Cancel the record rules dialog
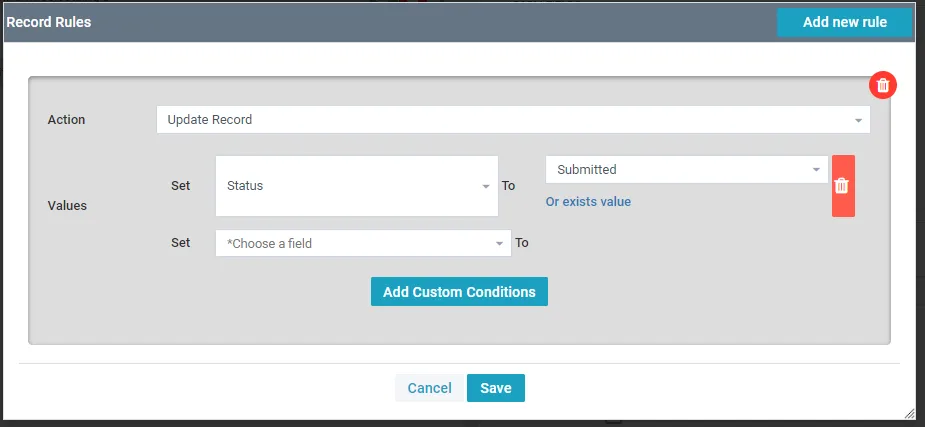Viewport: 925px width, 427px height. 429,388
